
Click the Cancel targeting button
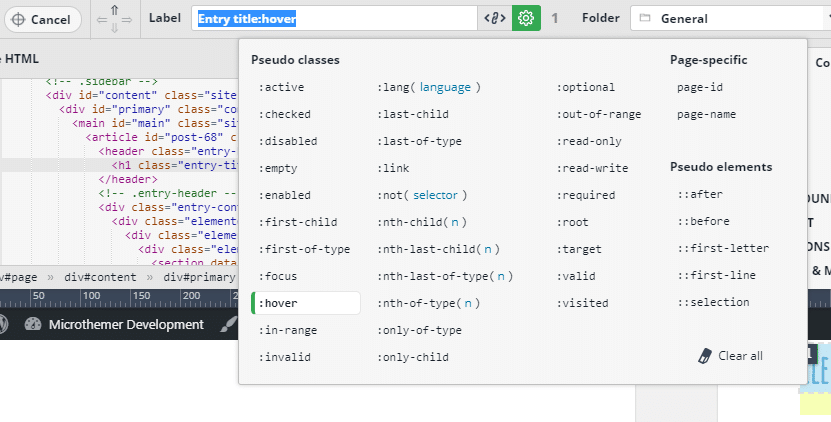pyautogui.click(x=43, y=20)
